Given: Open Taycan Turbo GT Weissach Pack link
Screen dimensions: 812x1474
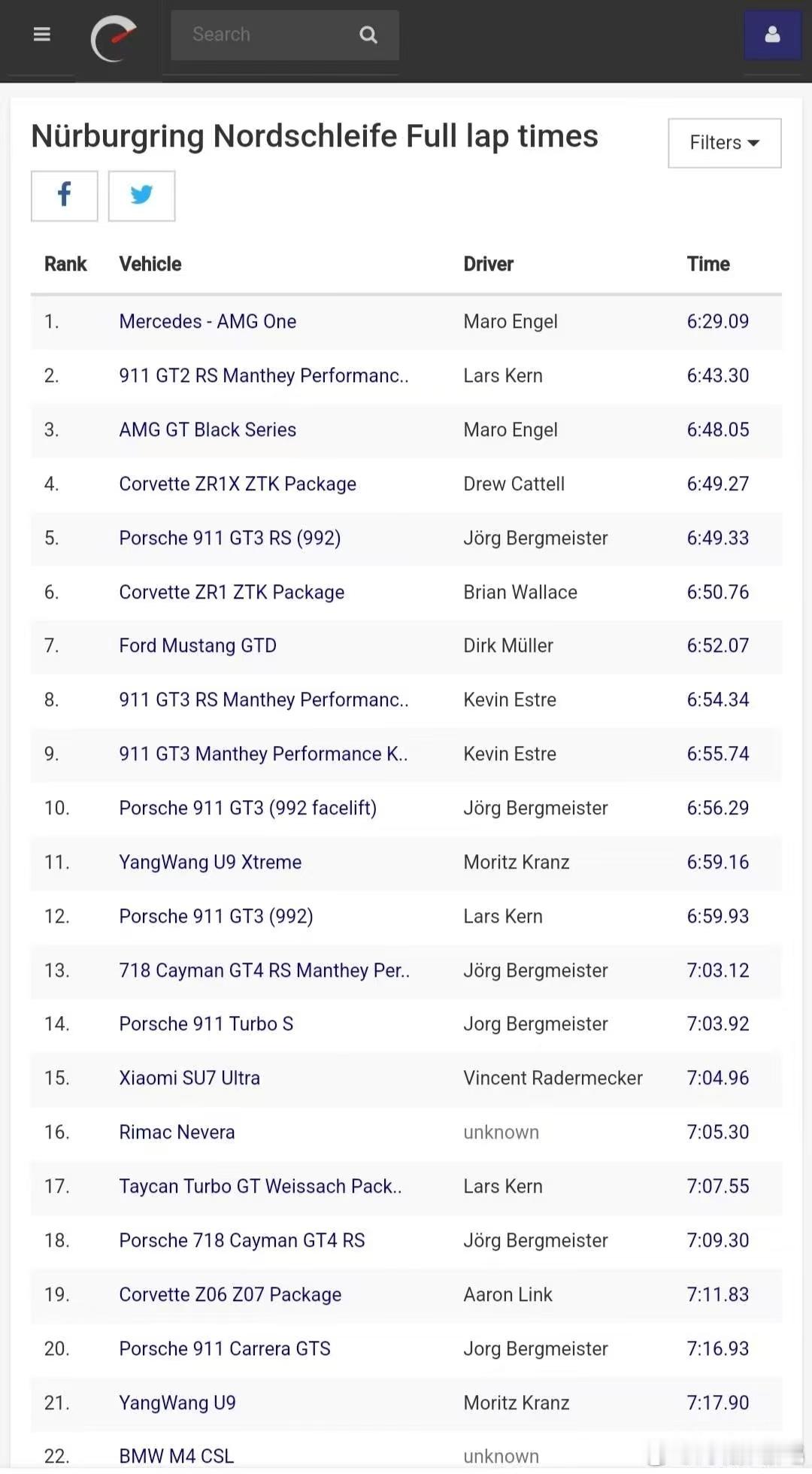Looking at the screenshot, I should 260,1187.
